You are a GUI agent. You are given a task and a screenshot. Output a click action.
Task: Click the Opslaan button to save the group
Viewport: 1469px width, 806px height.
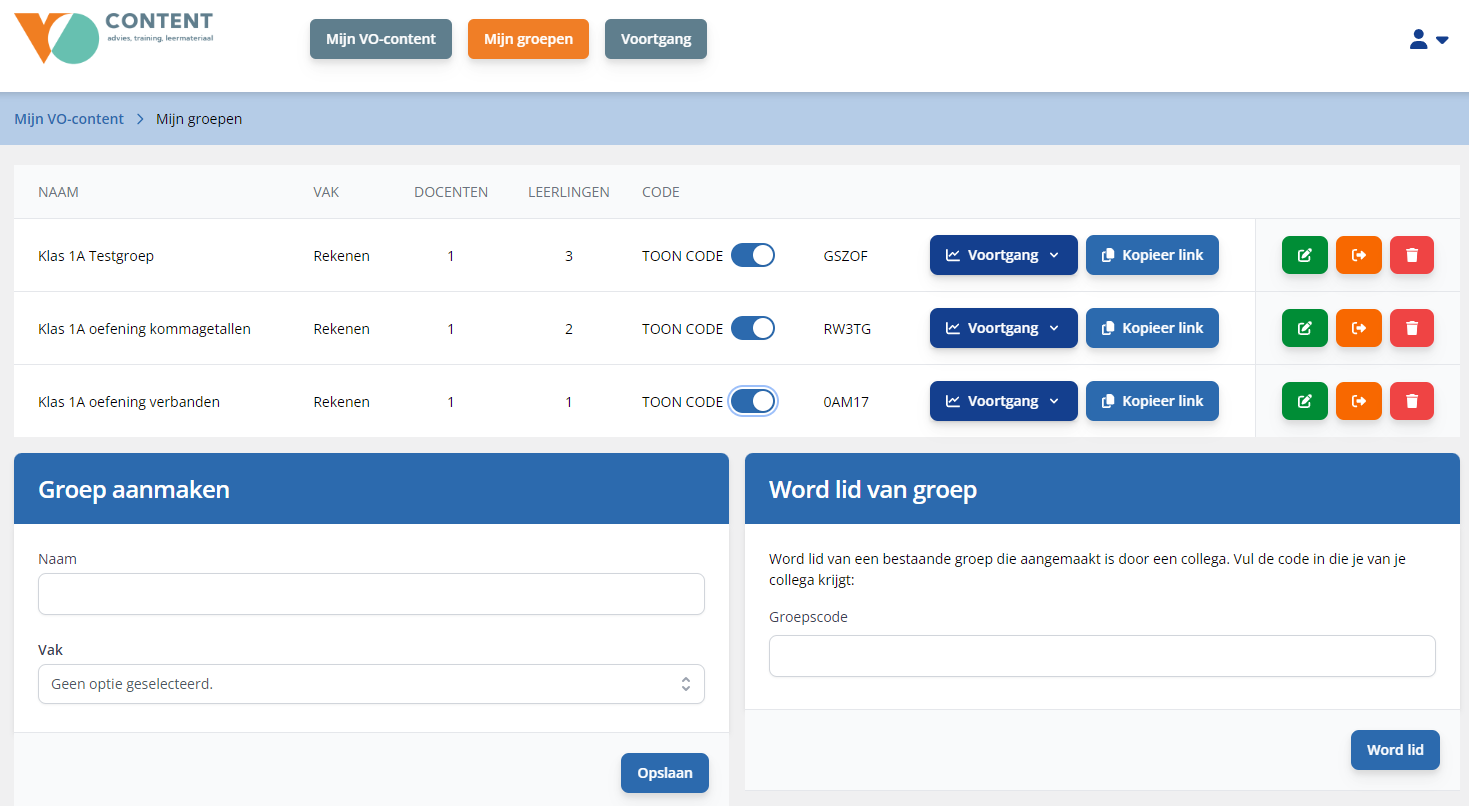coord(664,773)
